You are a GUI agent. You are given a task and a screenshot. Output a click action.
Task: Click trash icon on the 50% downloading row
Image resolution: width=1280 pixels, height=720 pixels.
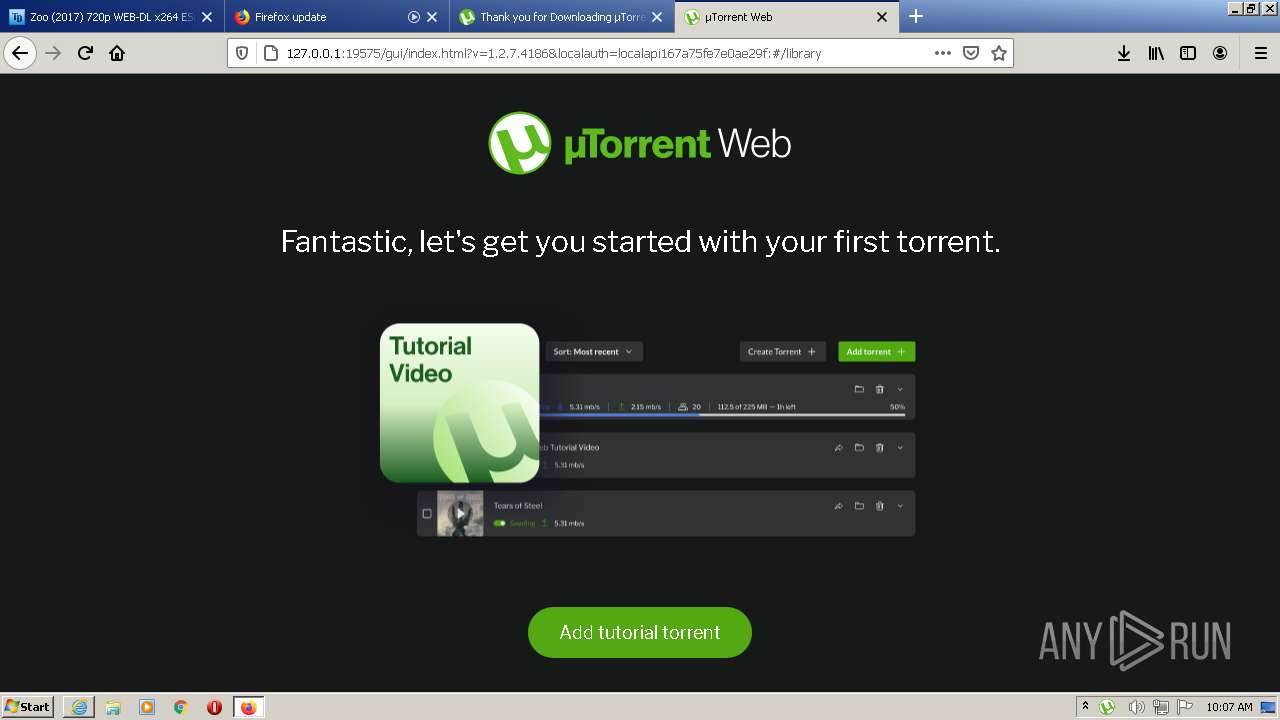tap(880, 390)
